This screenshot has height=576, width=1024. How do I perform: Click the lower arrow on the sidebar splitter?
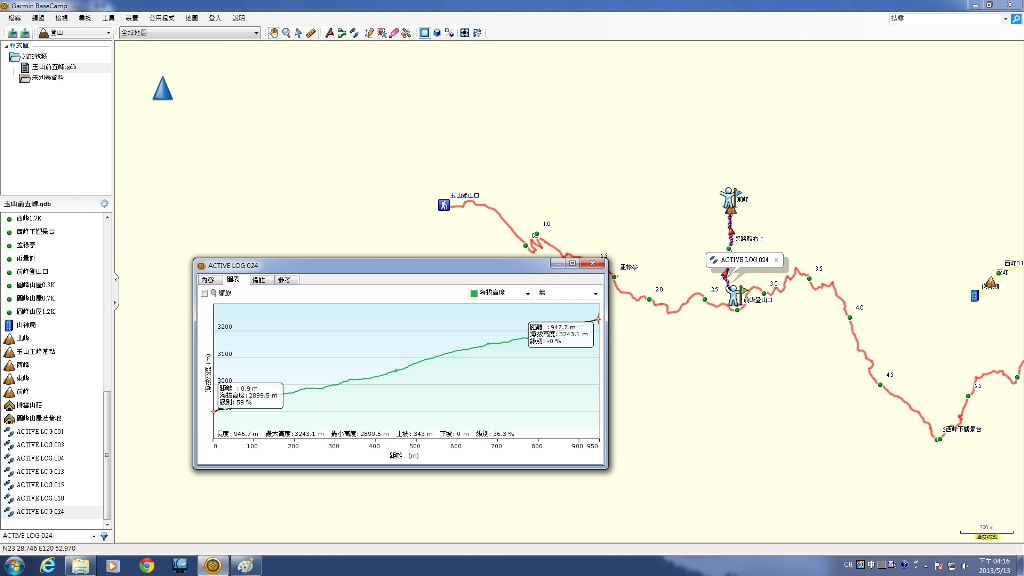116,303
